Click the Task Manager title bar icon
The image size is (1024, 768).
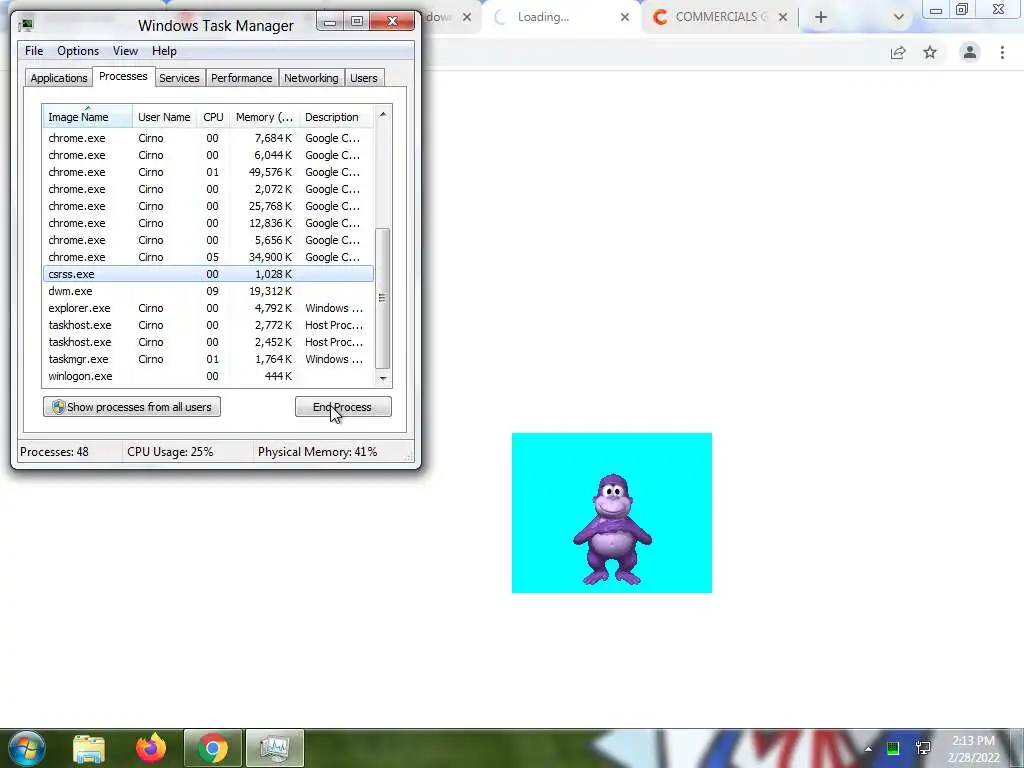pos(26,25)
